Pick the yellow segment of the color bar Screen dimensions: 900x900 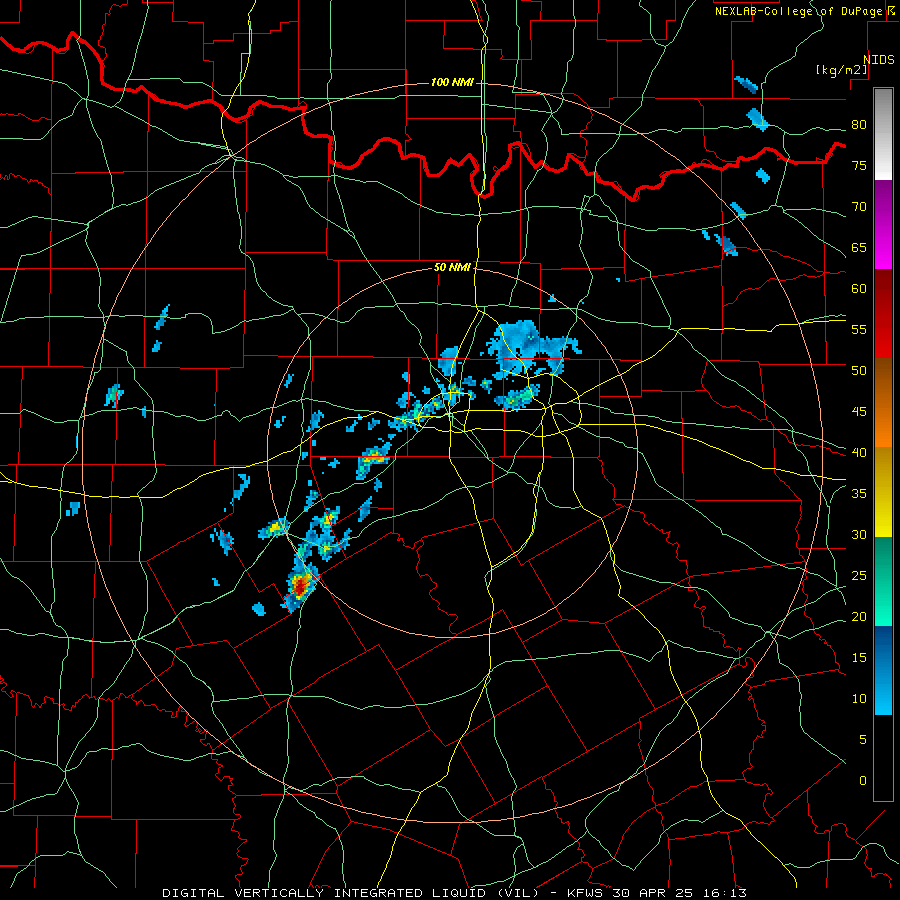click(x=883, y=492)
